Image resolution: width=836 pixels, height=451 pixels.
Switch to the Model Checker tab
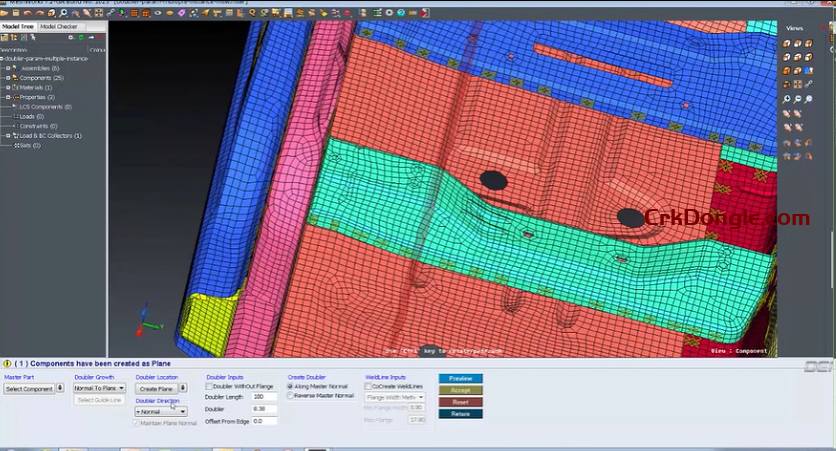(x=59, y=27)
